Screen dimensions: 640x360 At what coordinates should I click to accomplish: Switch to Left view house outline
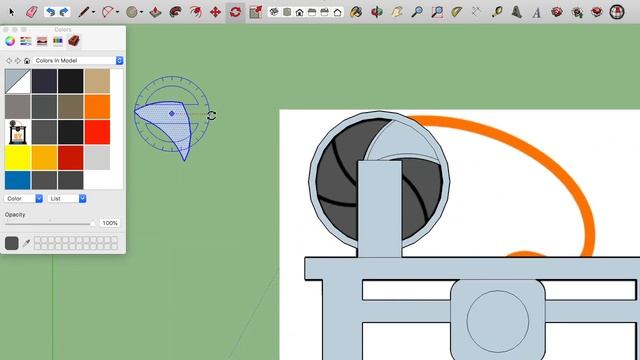(338, 12)
